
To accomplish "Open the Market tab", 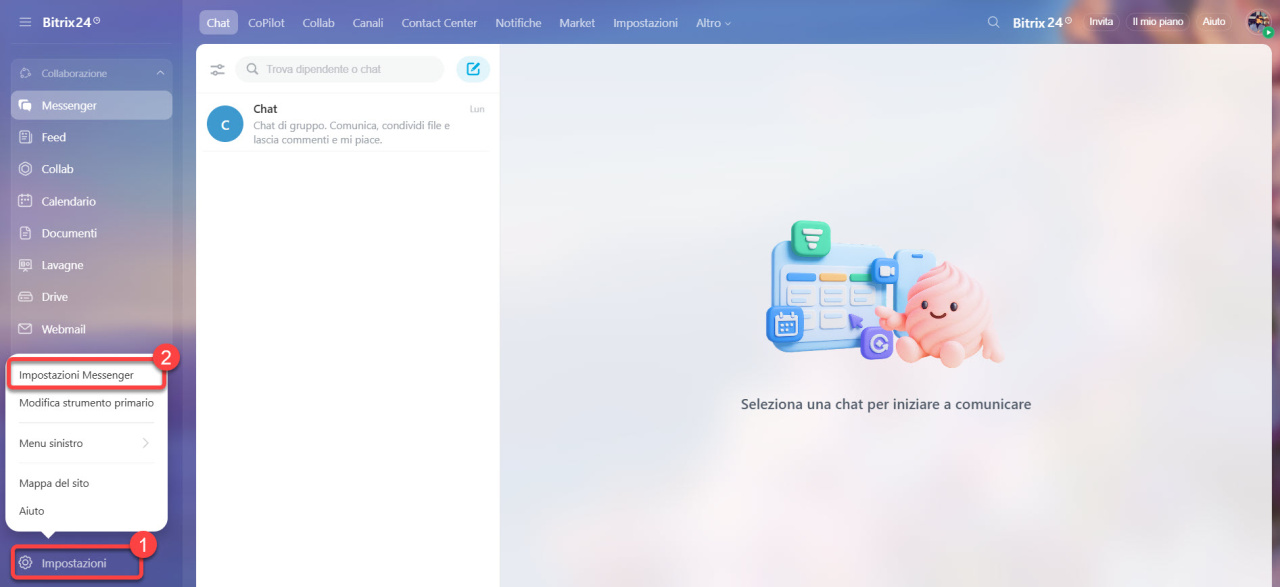I will click(x=577, y=22).
